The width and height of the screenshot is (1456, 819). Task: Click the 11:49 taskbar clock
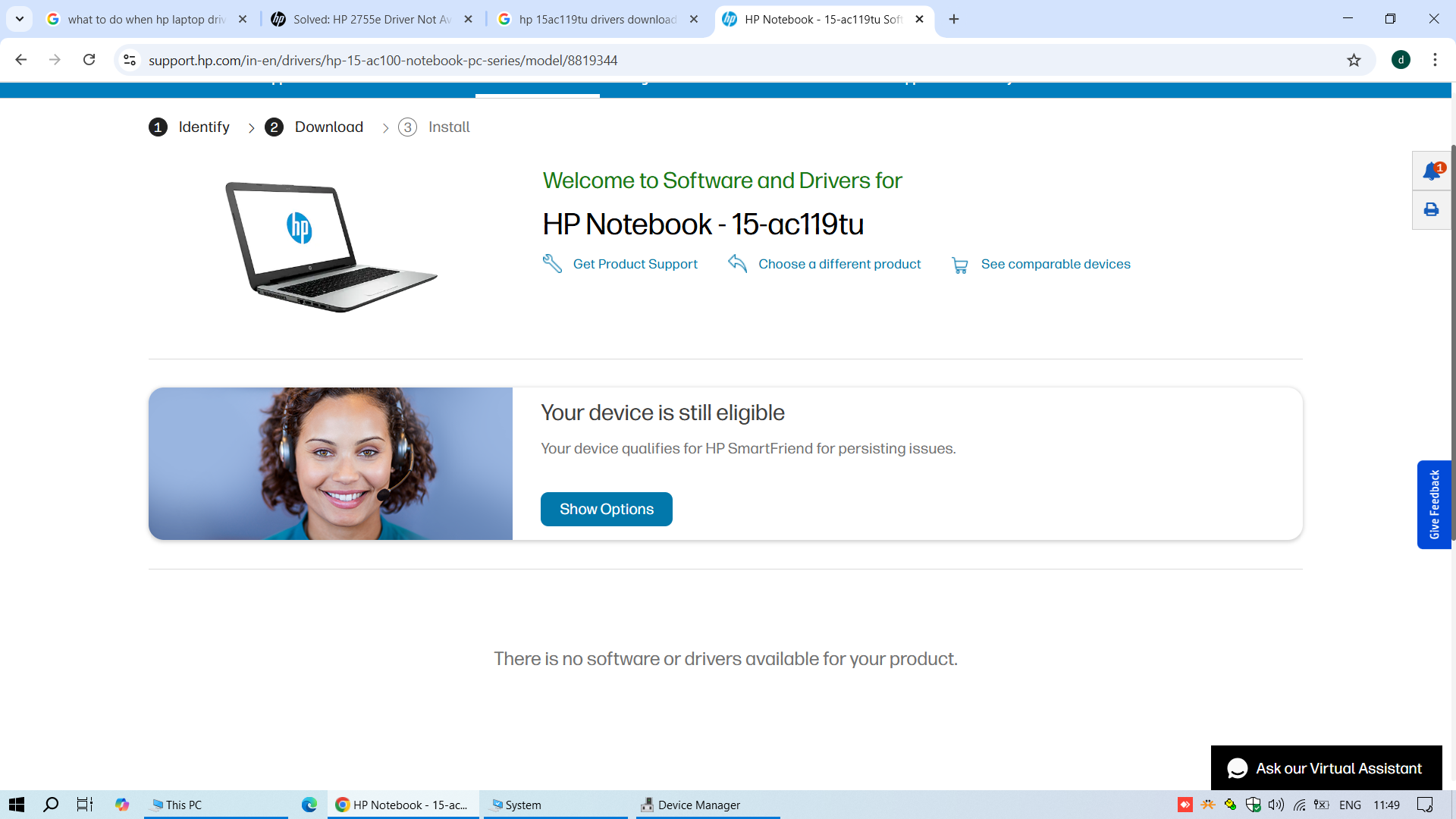click(1386, 805)
